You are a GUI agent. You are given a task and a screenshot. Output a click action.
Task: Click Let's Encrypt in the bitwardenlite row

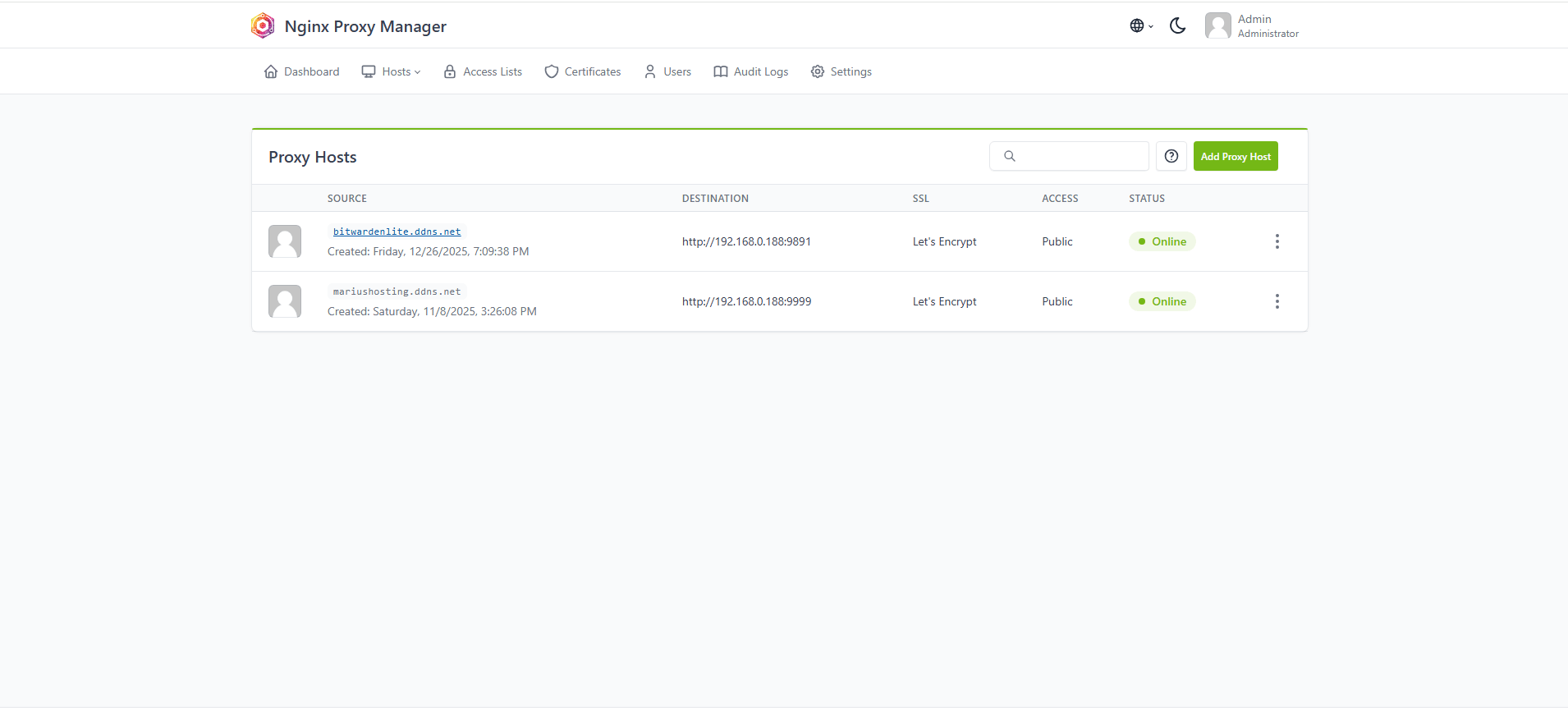944,241
